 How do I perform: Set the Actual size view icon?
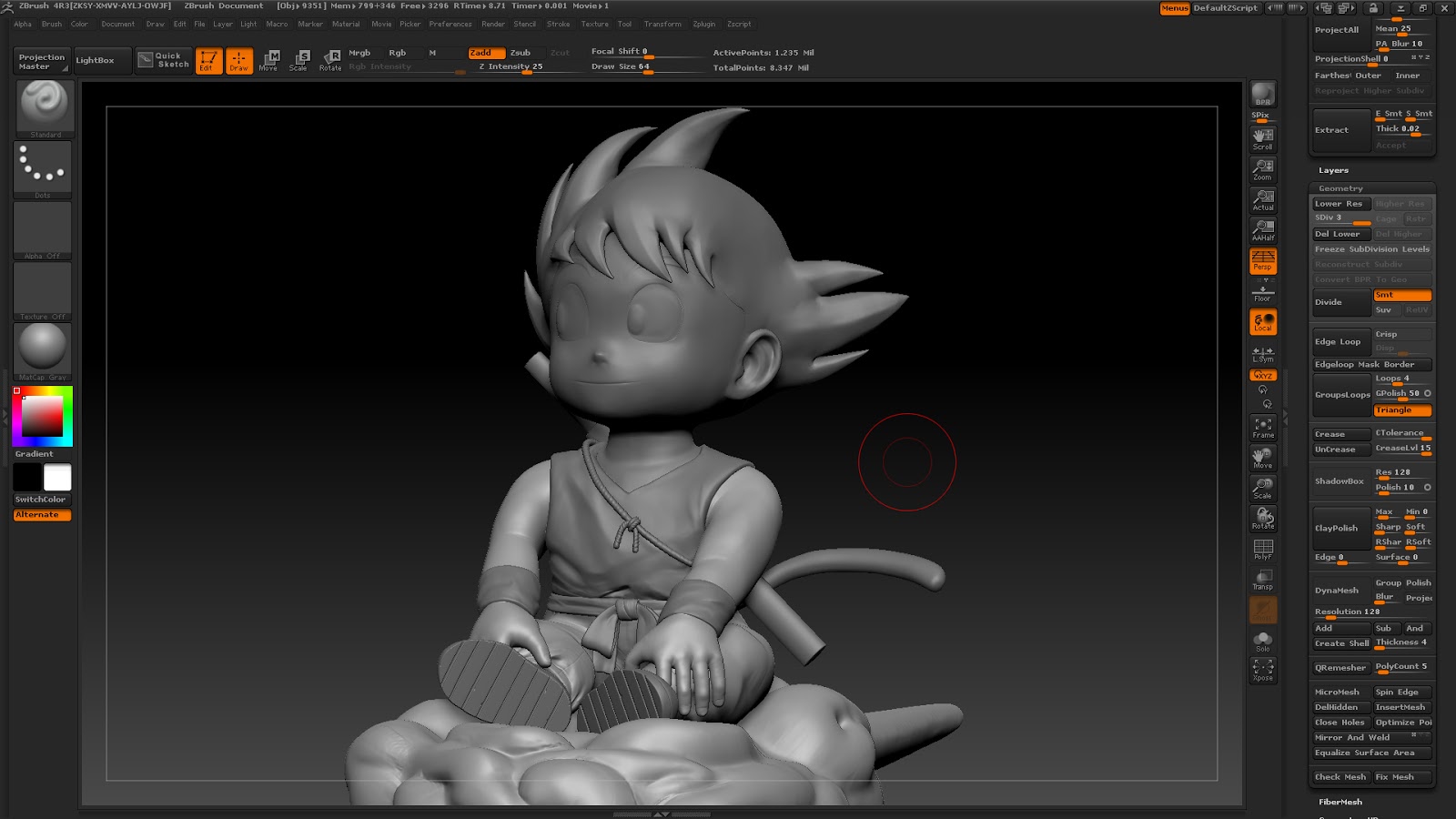(x=1263, y=199)
